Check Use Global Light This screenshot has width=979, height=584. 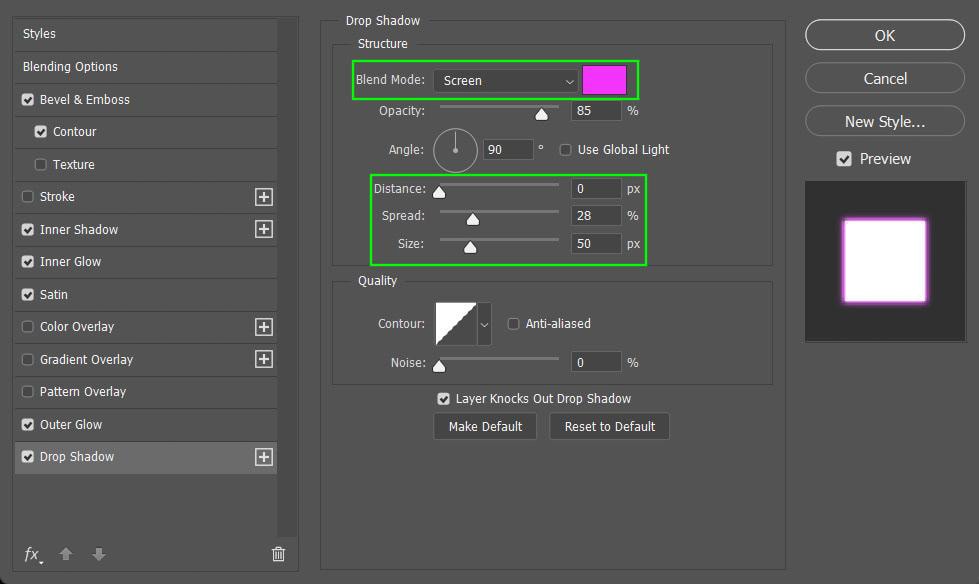coord(565,150)
